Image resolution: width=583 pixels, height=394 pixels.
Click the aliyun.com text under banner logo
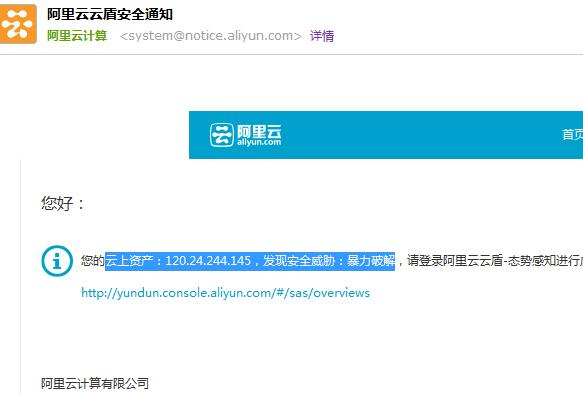[259, 142]
